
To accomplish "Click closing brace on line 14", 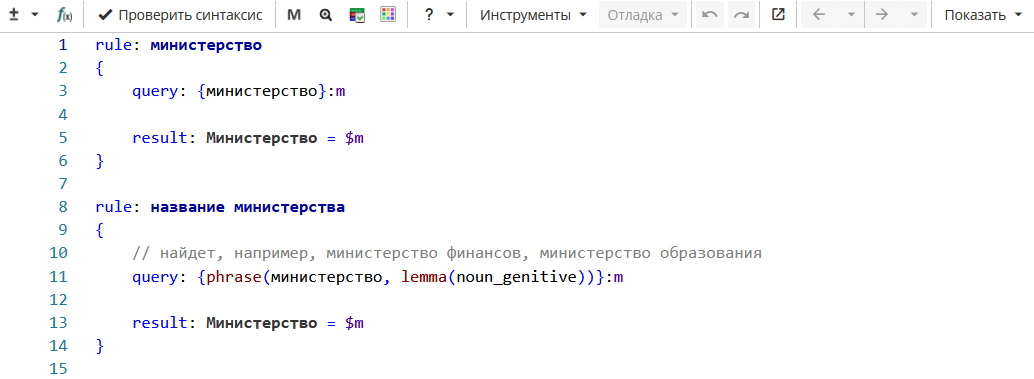I will pyautogui.click(x=100, y=347).
